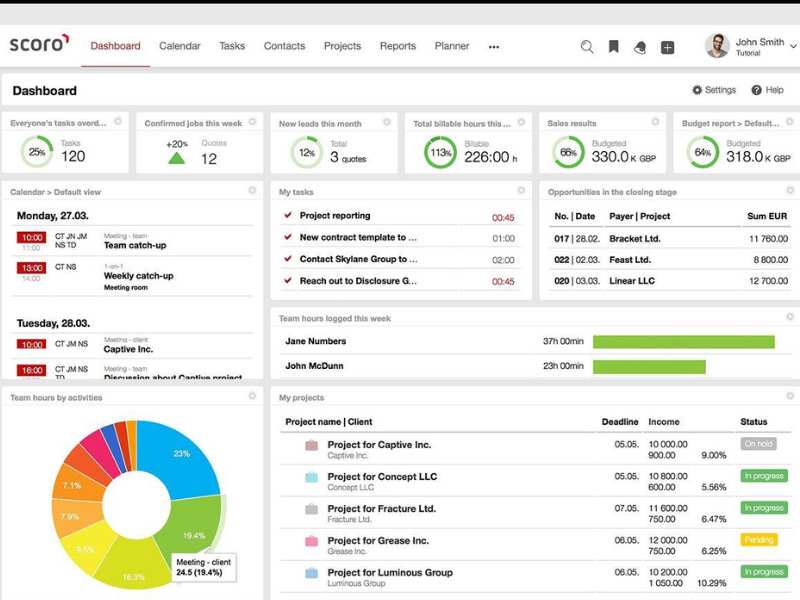Open the search magnifier icon
The image size is (800, 600).
click(587, 47)
